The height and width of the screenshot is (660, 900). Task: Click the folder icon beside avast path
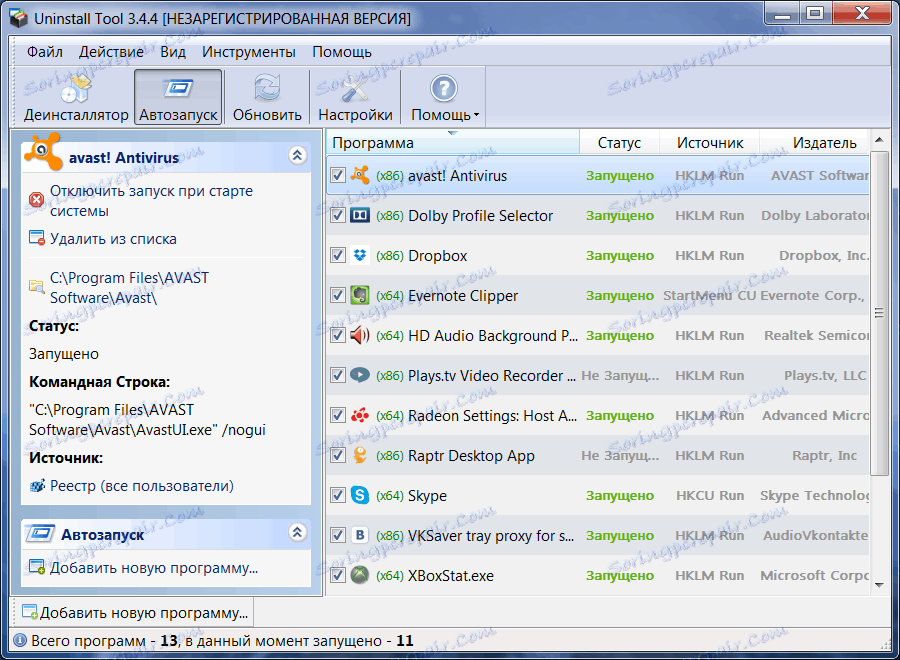point(37,286)
